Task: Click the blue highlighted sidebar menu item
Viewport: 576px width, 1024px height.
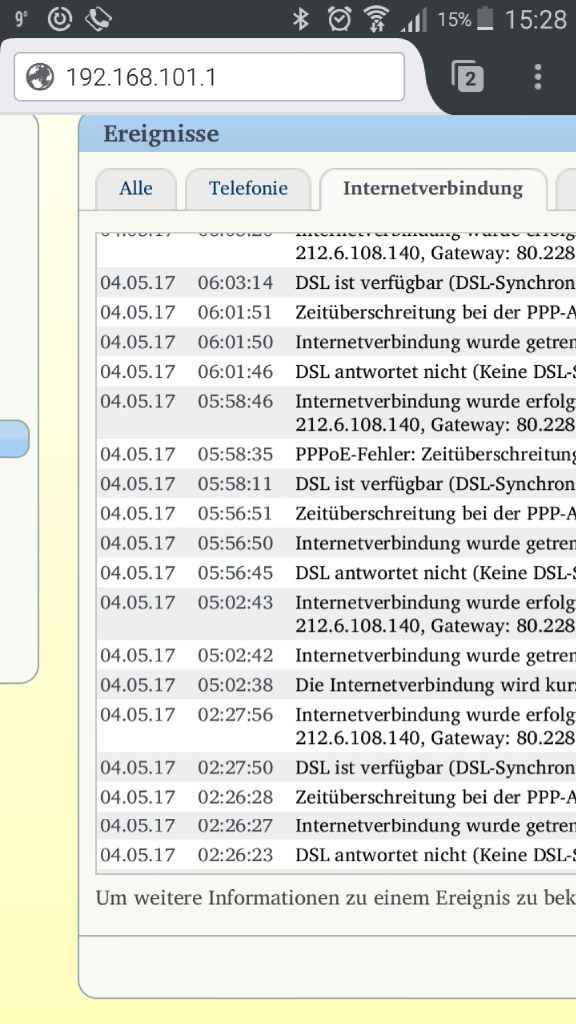Action: (14, 438)
